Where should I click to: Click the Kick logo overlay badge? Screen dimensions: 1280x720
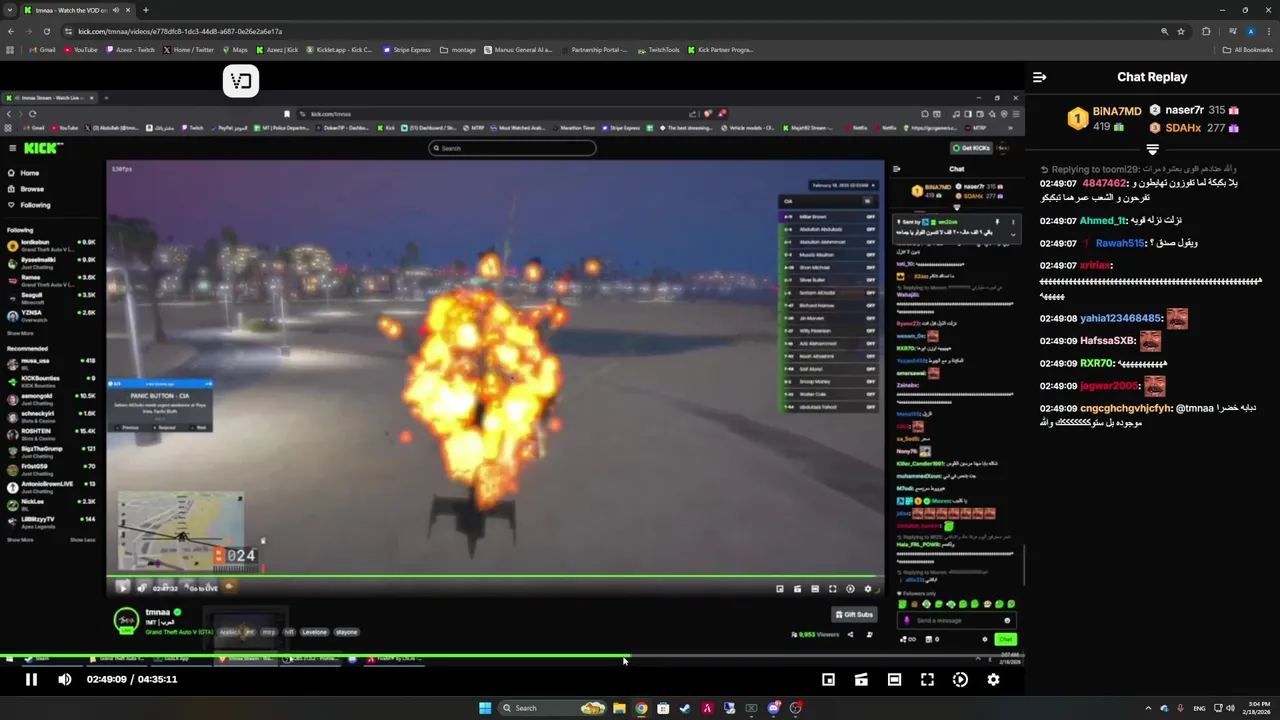tap(241, 81)
